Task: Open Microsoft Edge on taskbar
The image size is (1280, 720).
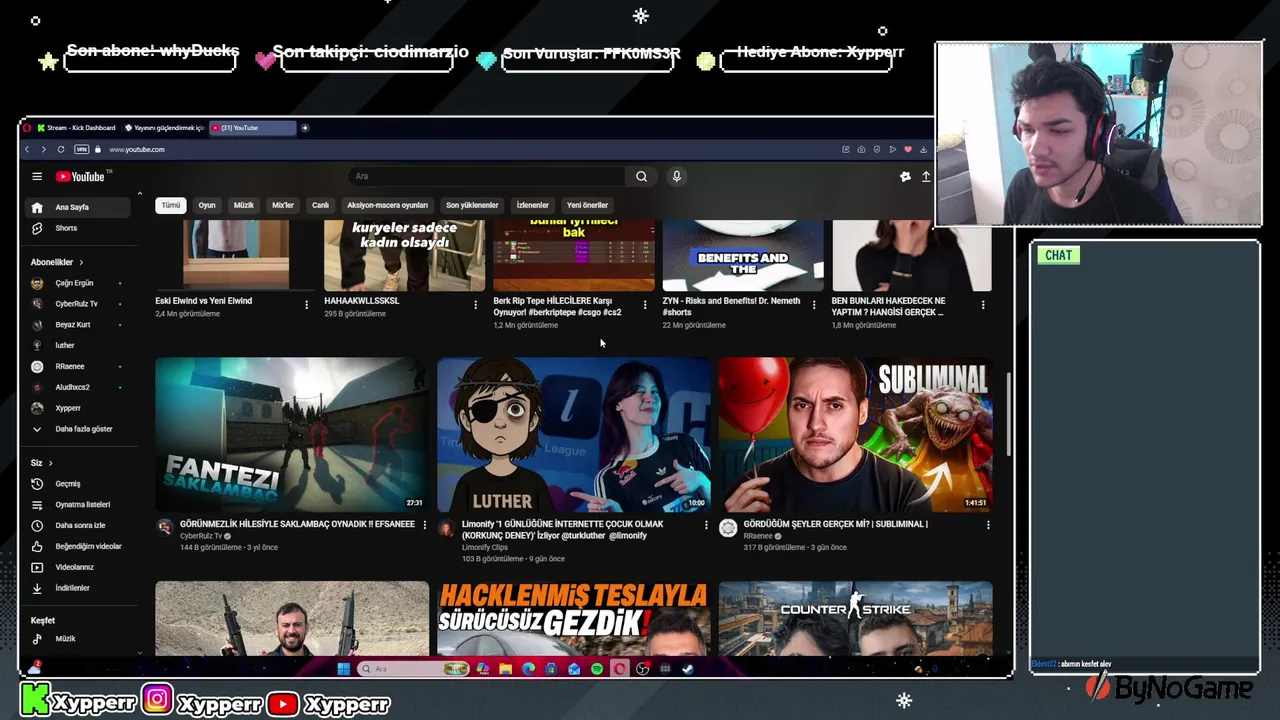Action: click(x=529, y=669)
